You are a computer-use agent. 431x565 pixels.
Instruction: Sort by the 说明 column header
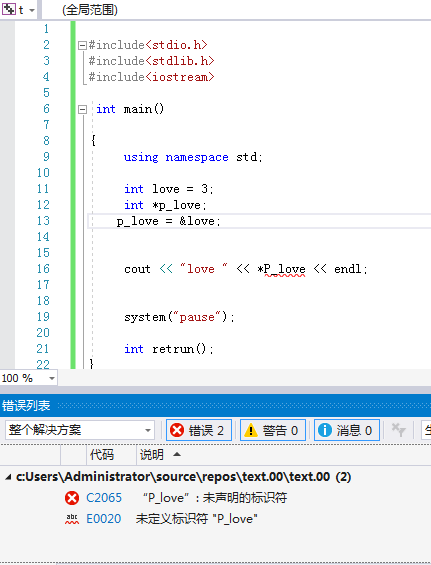(151, 455)
